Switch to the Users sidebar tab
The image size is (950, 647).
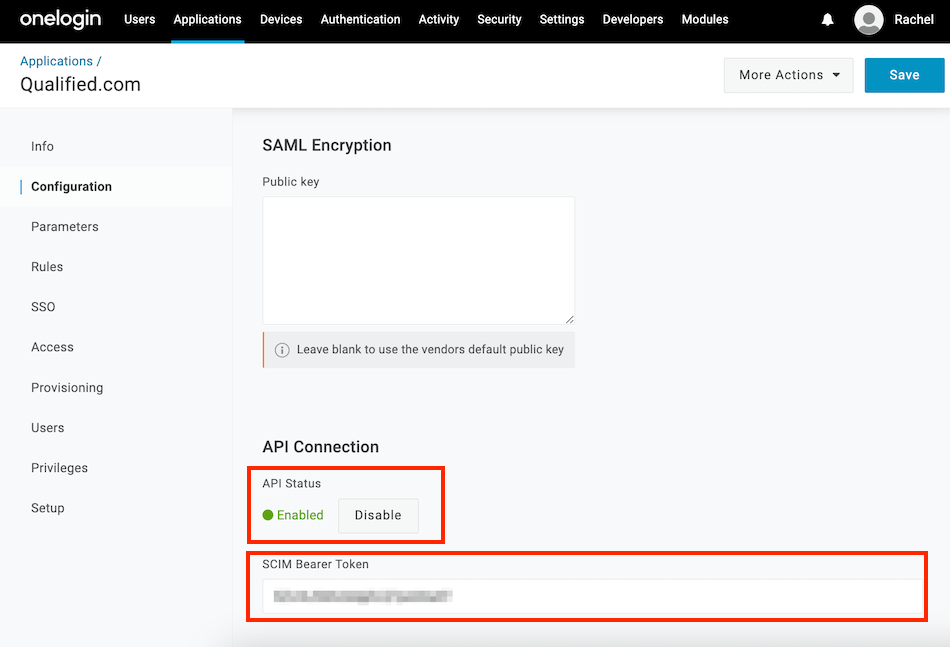point(48,428)
